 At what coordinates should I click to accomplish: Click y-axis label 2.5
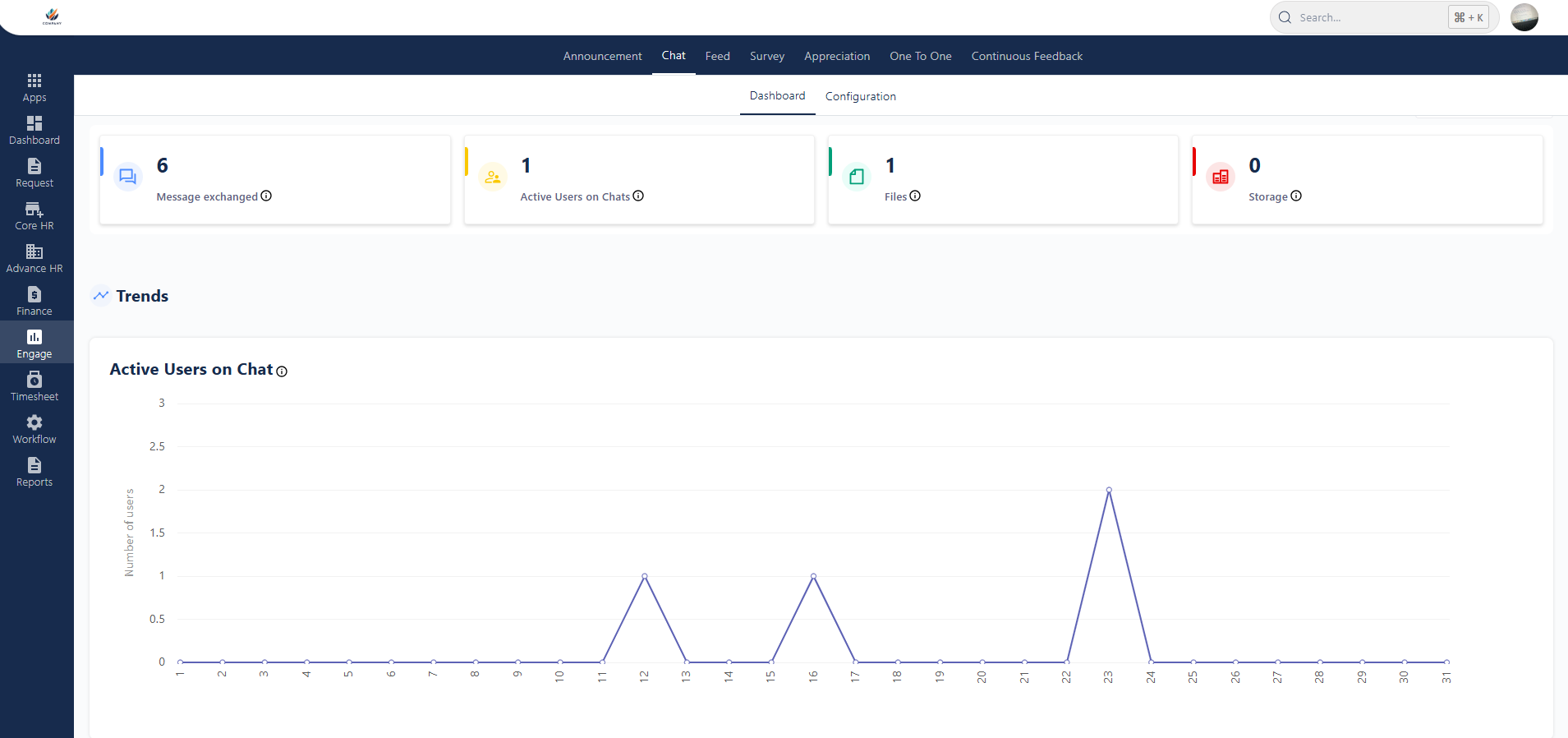[x=157, y=446]
